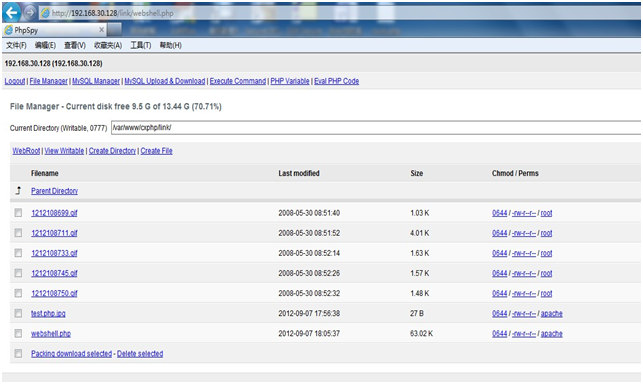Click the Filename column header
The image size is (643, 384).
point(45,173)
